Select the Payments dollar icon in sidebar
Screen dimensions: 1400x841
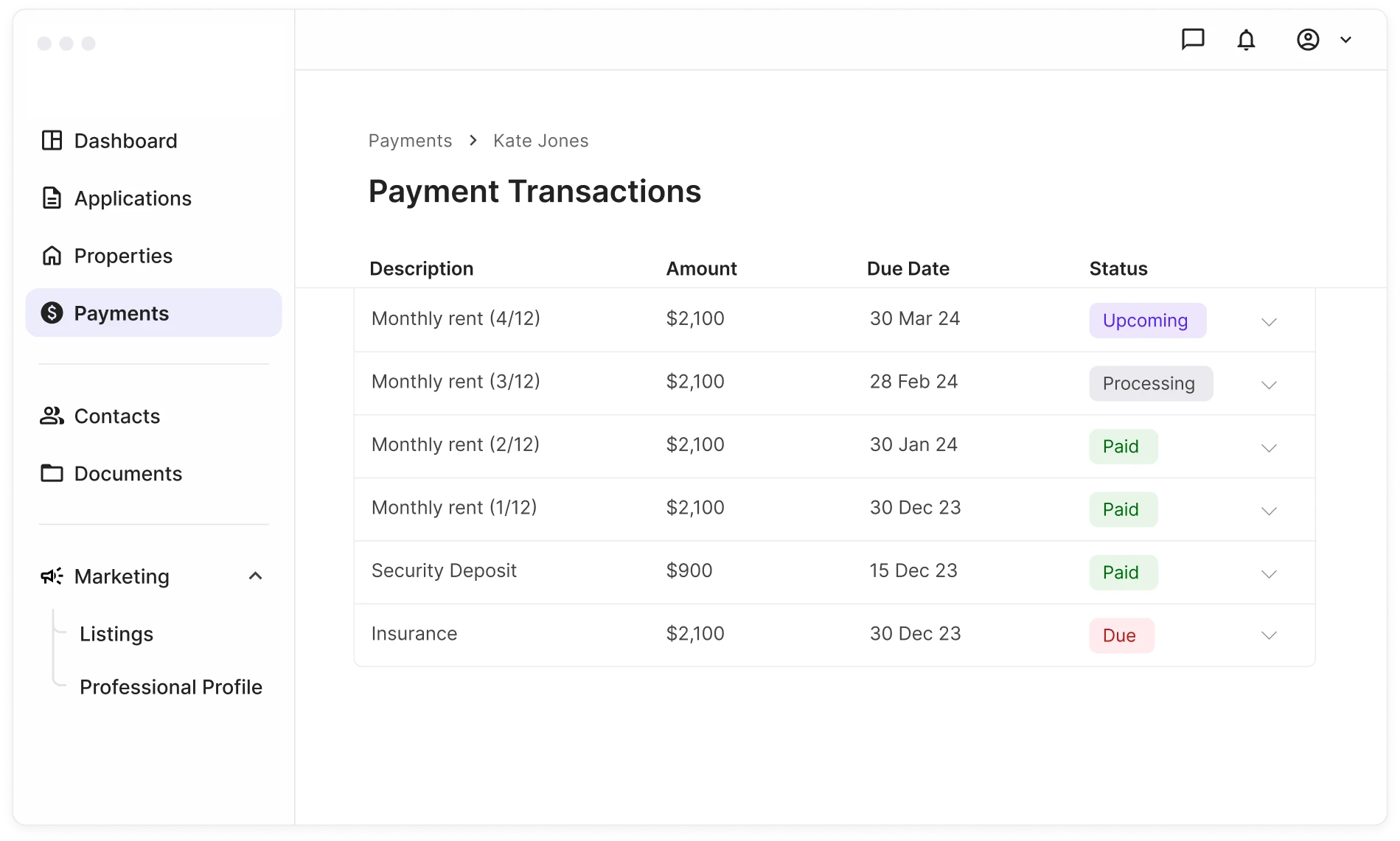pyautogui.click(x=51, y=313)
